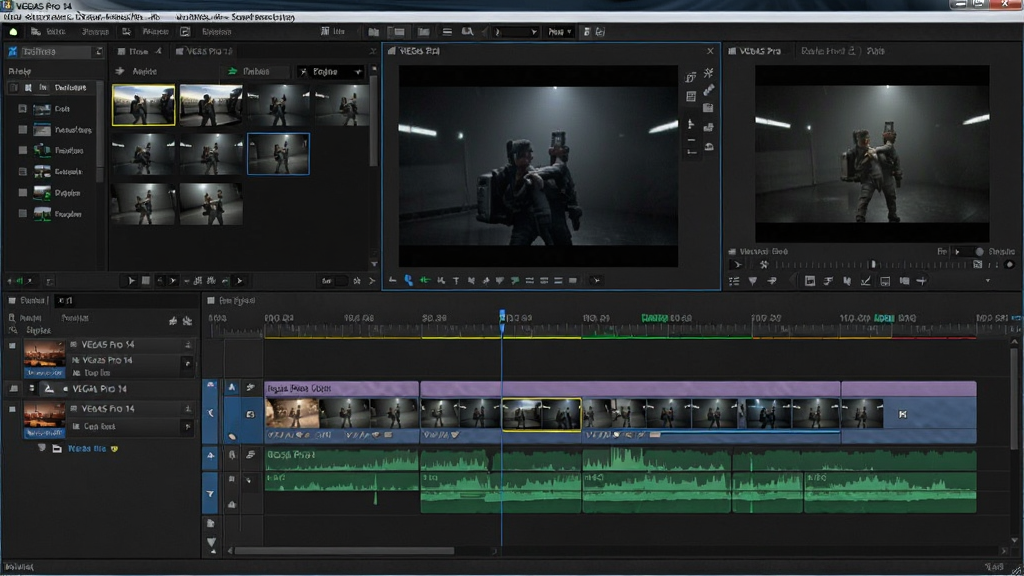Open the small dropdown arrow at the right preview toolbar's end
The width and height of the screenshot is (1024, 576).
coord(987,281)
